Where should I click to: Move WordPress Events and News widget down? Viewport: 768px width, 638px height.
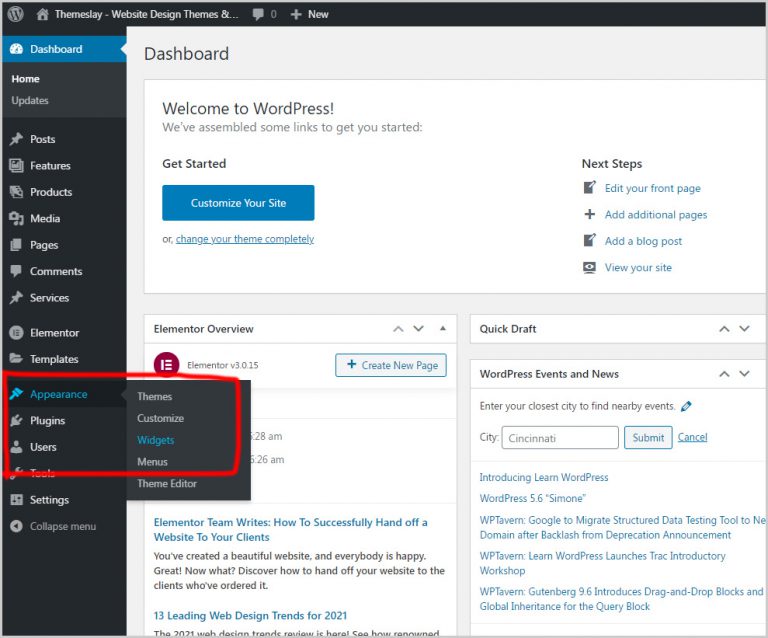(x=744, y=374)
